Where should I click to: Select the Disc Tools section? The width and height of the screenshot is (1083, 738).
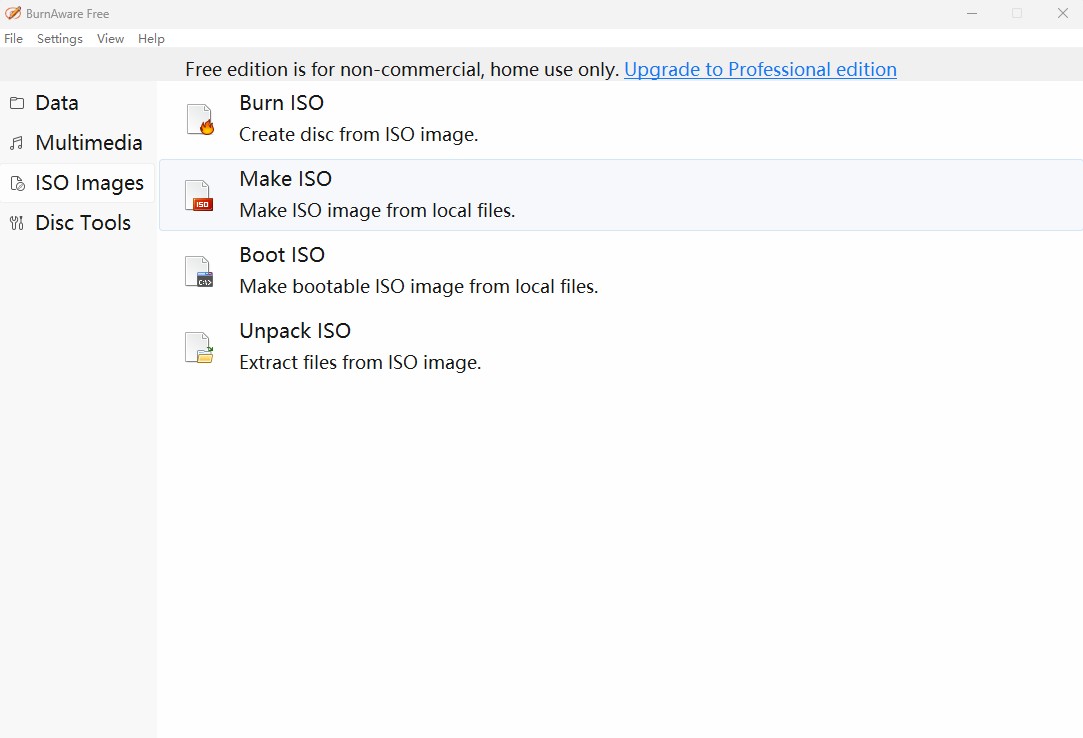point(83,222)
